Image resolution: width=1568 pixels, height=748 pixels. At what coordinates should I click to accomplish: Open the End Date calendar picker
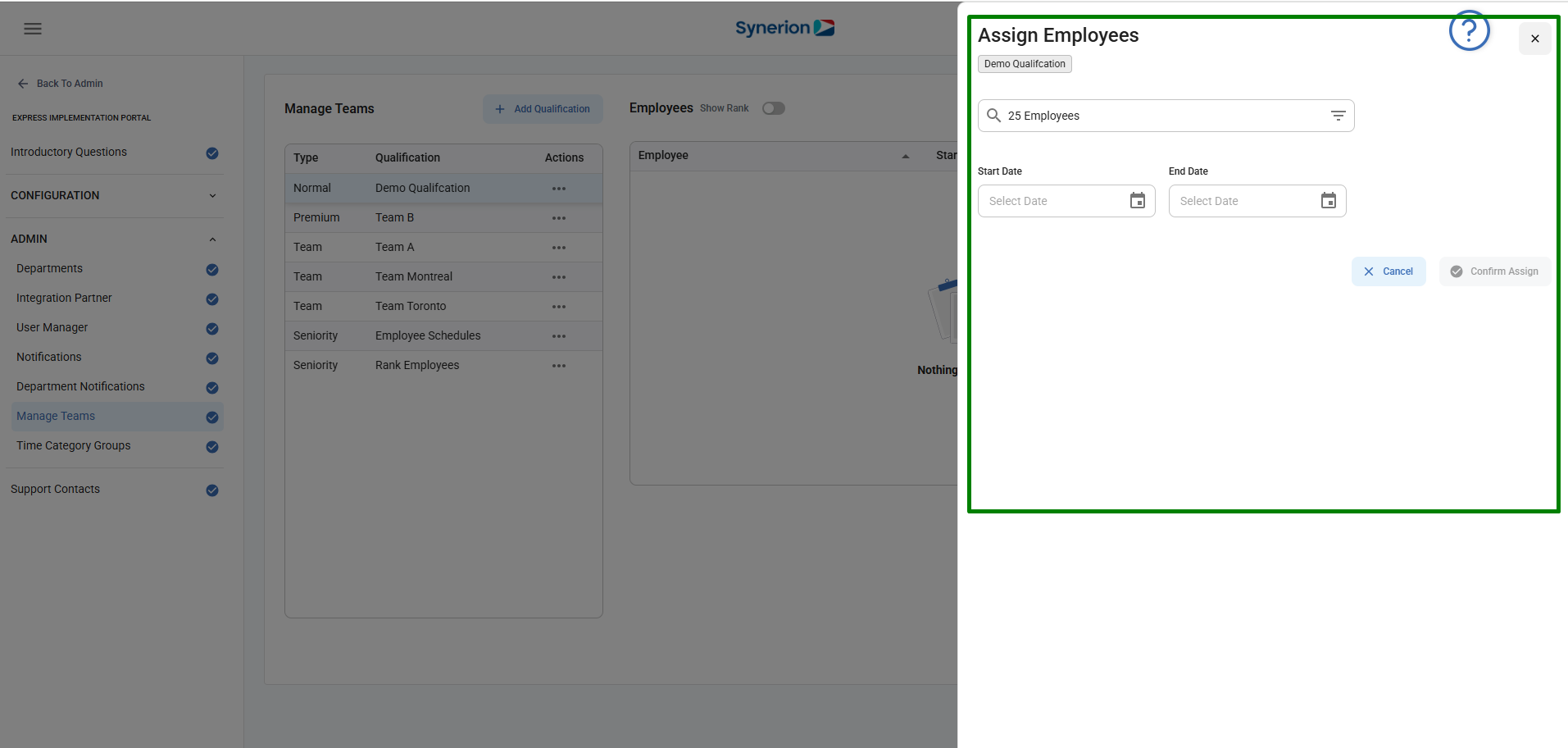click(x=1329, y=201)
